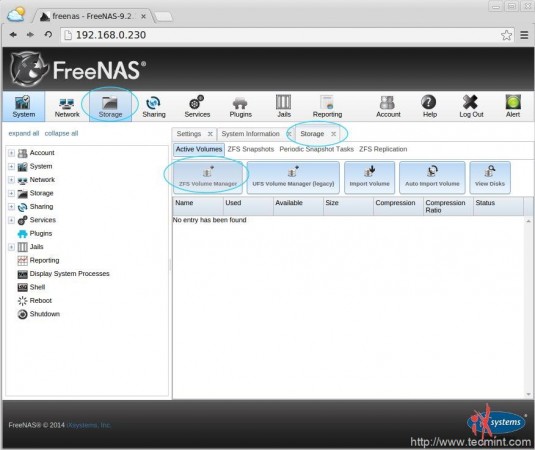Expand the Account tree node
The height and width of the screenshot is (450, 535).
[11, 153]
